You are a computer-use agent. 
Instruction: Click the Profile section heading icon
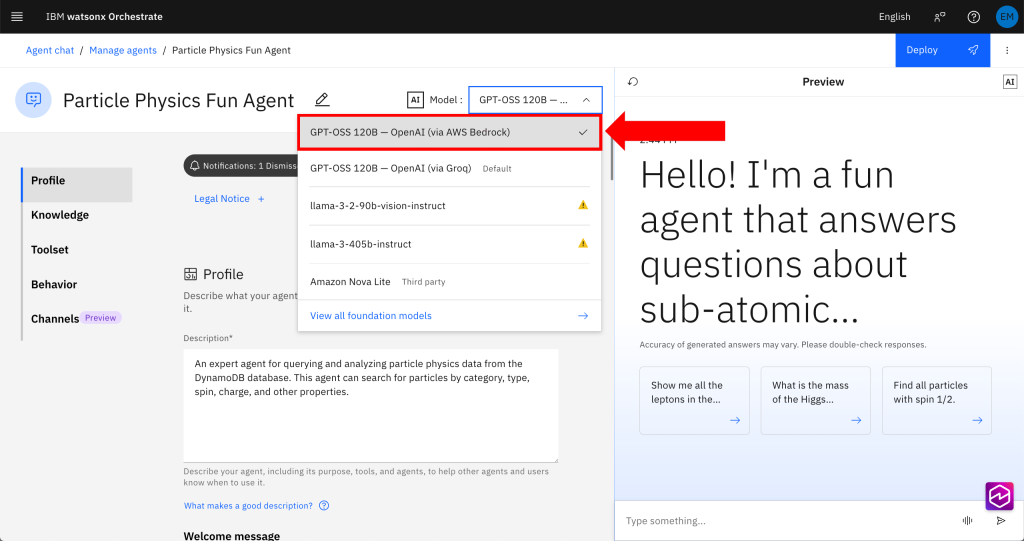click(x=190, y=274)
